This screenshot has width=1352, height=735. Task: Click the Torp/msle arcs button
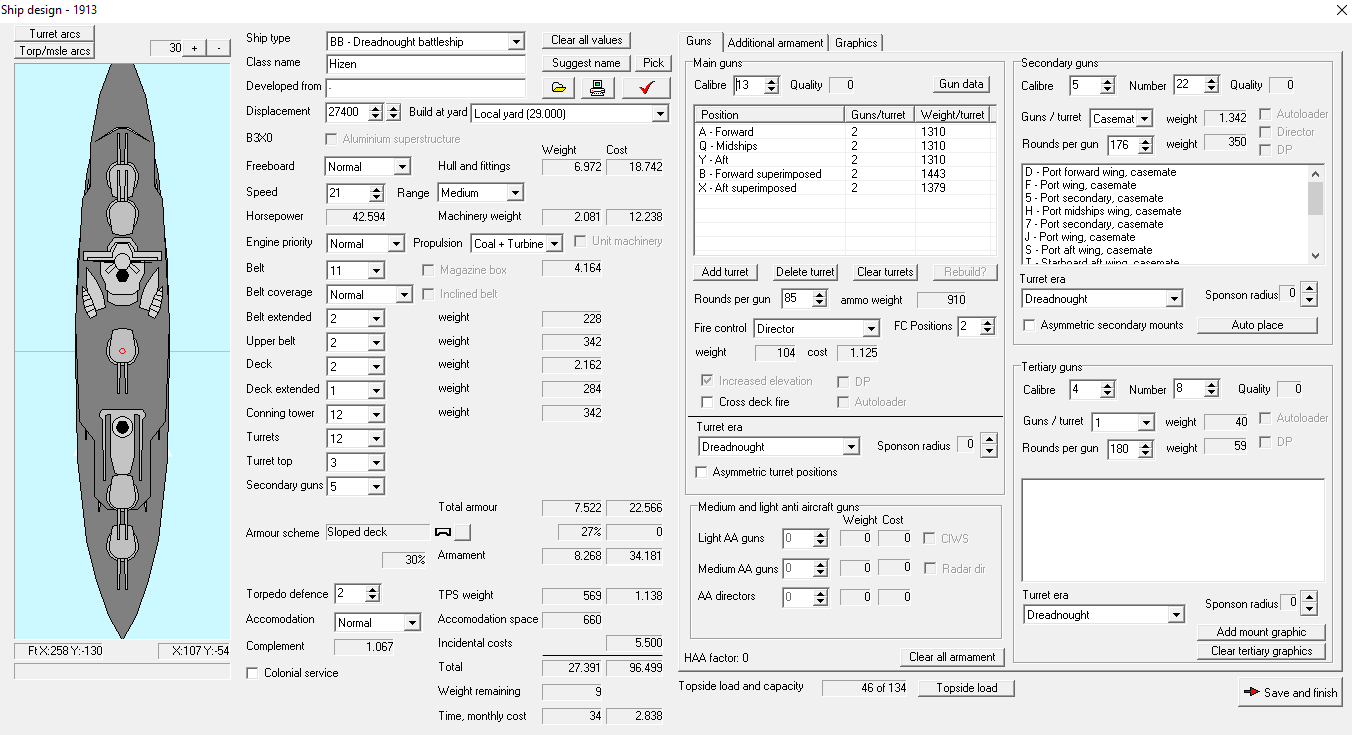[x=55, y=51]
